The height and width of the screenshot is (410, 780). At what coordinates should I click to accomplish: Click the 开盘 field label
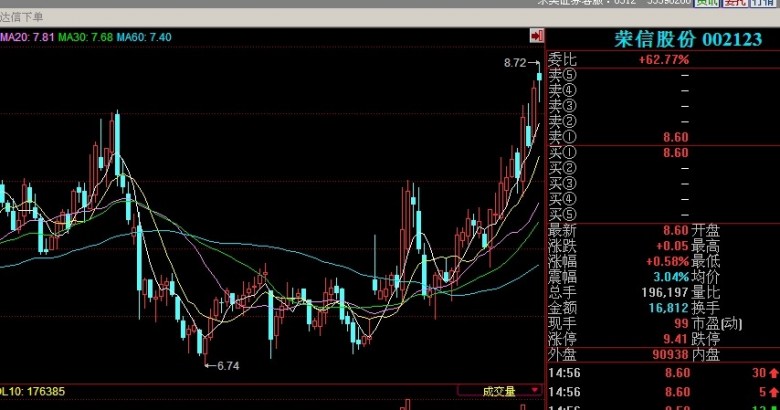click(x=705, y=230)
